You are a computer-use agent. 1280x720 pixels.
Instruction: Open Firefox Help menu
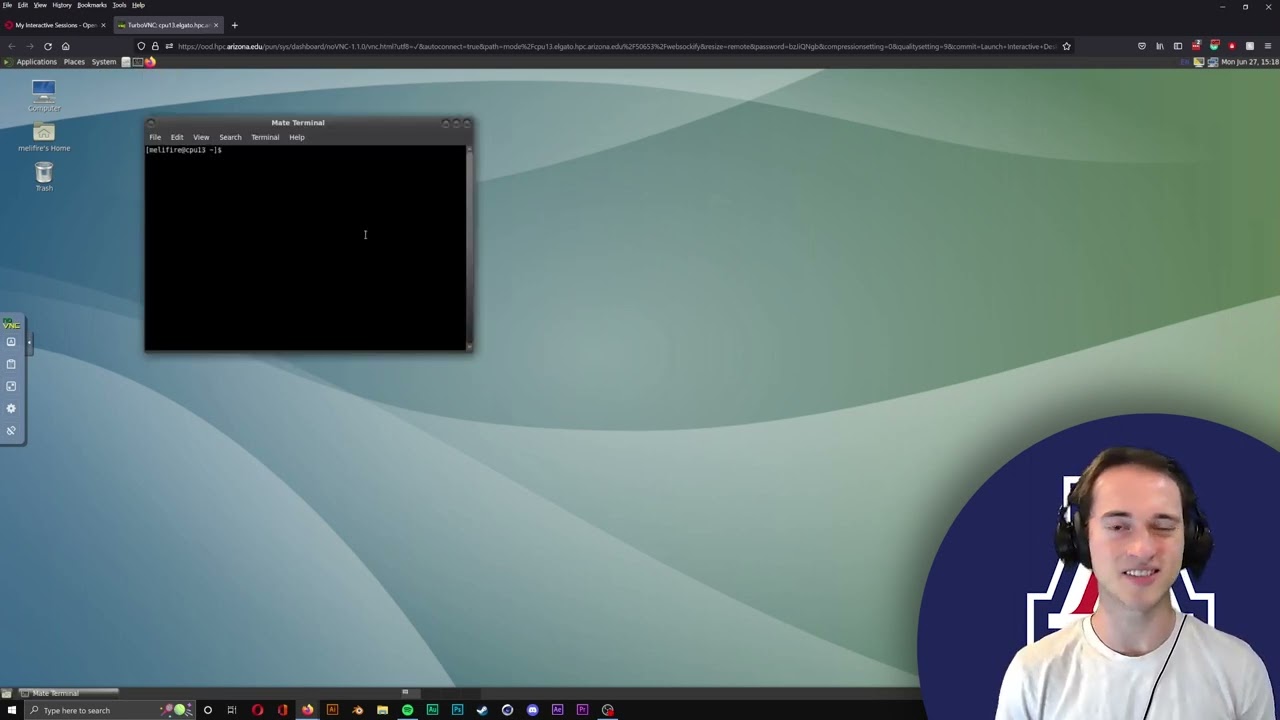coord(138,5)
